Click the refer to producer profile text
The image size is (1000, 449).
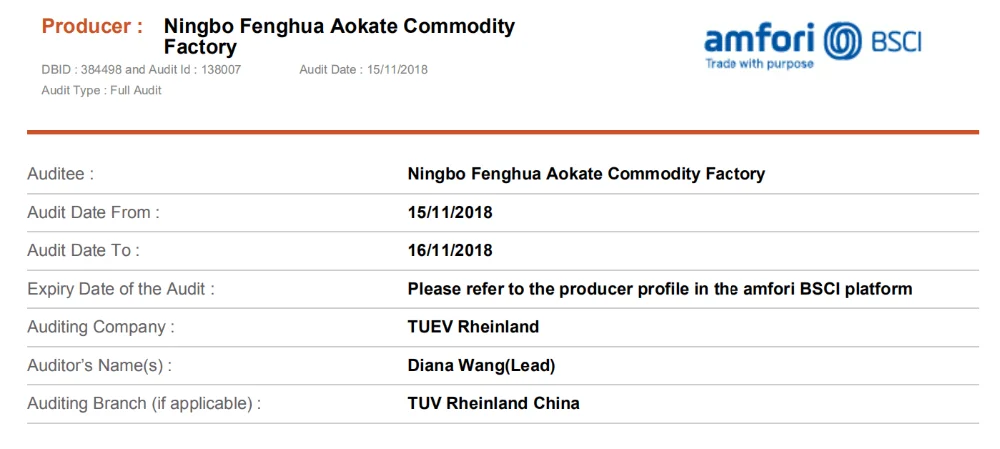pos(659,289)
